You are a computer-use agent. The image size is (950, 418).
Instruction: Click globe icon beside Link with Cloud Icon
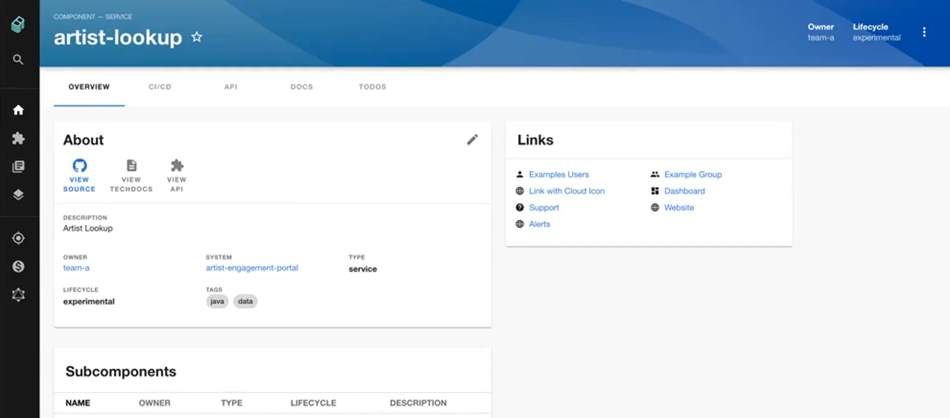click(x=519, y=191)
